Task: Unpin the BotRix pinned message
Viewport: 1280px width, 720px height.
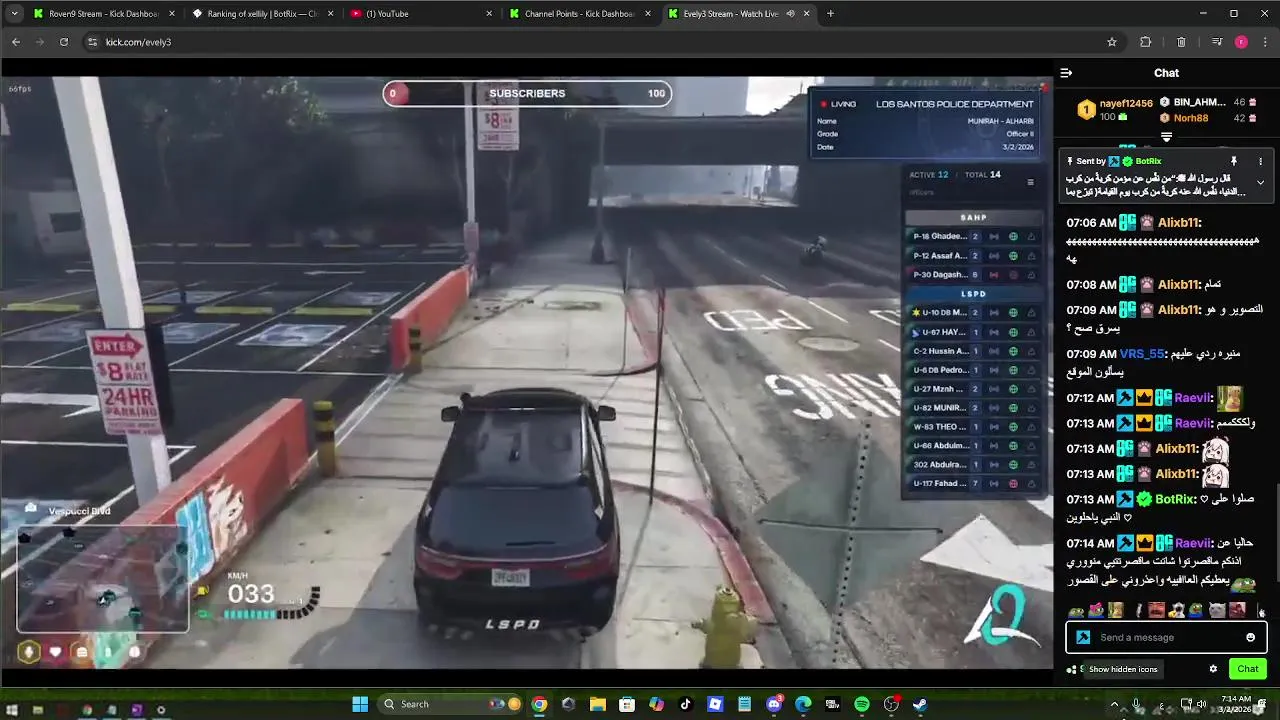Action: (x=1234, y=161)
